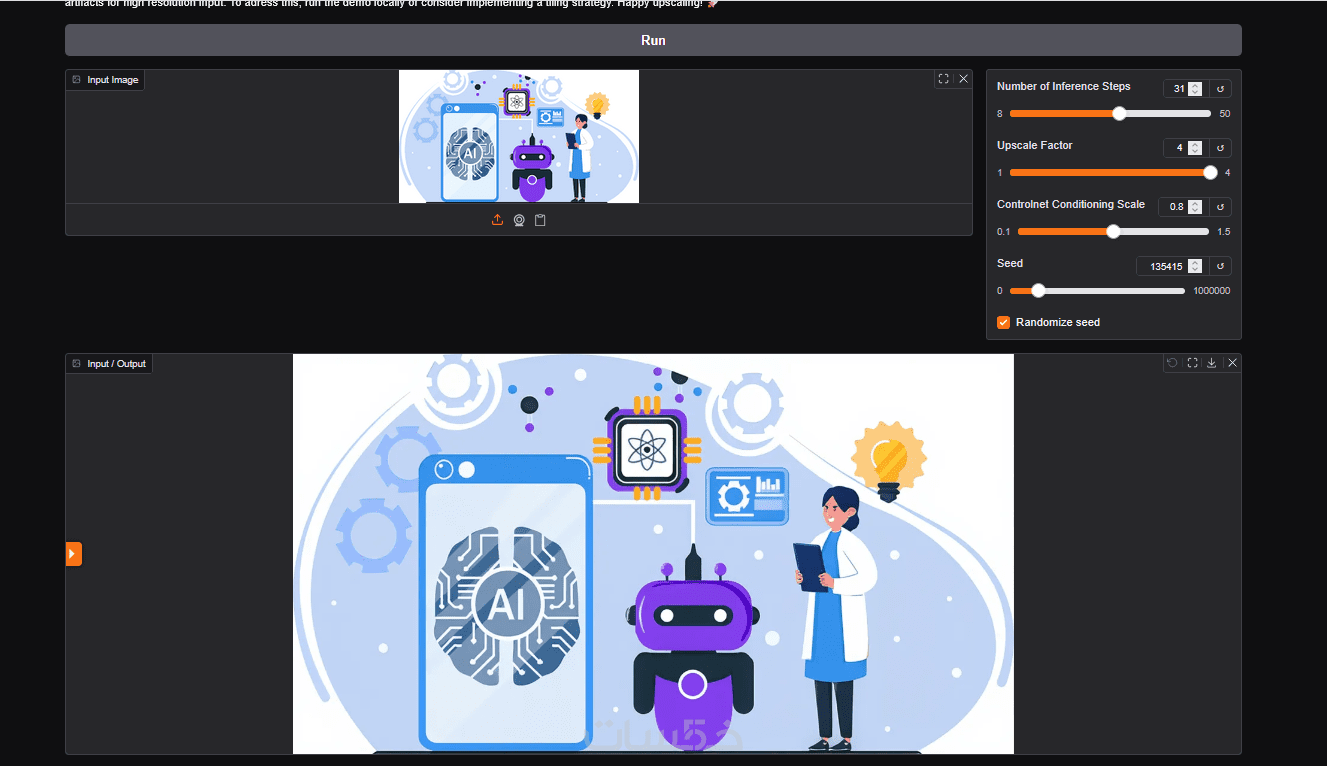
Task: Uncheck the Randomize seed checkbox
Action: (x=1004, y=322)
